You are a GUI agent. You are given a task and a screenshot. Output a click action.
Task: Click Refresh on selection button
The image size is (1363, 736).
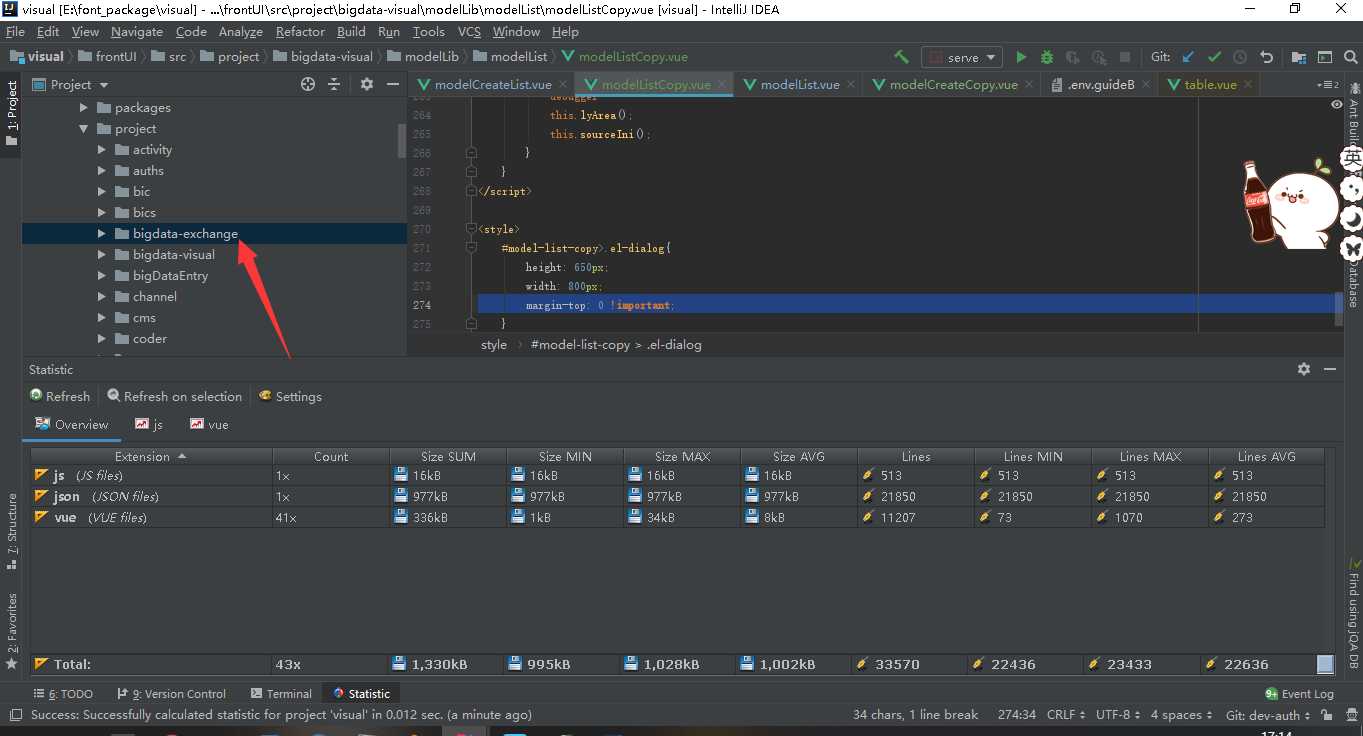[x=175, y=396]
